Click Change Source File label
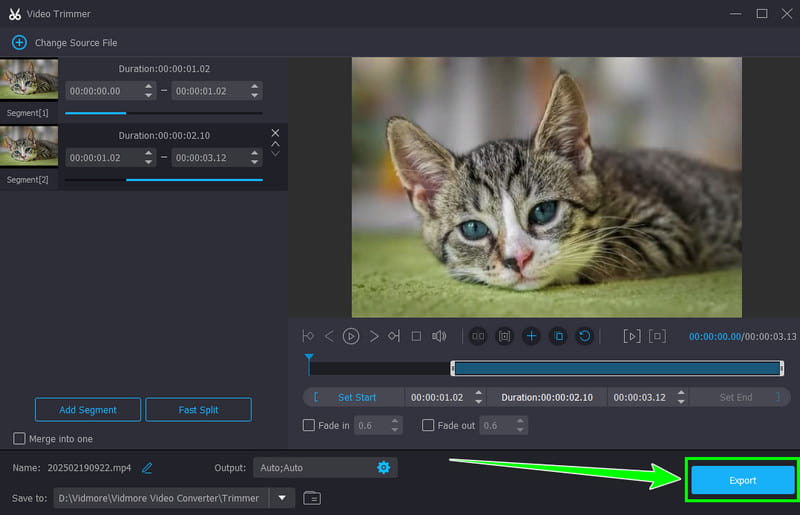 76,43
